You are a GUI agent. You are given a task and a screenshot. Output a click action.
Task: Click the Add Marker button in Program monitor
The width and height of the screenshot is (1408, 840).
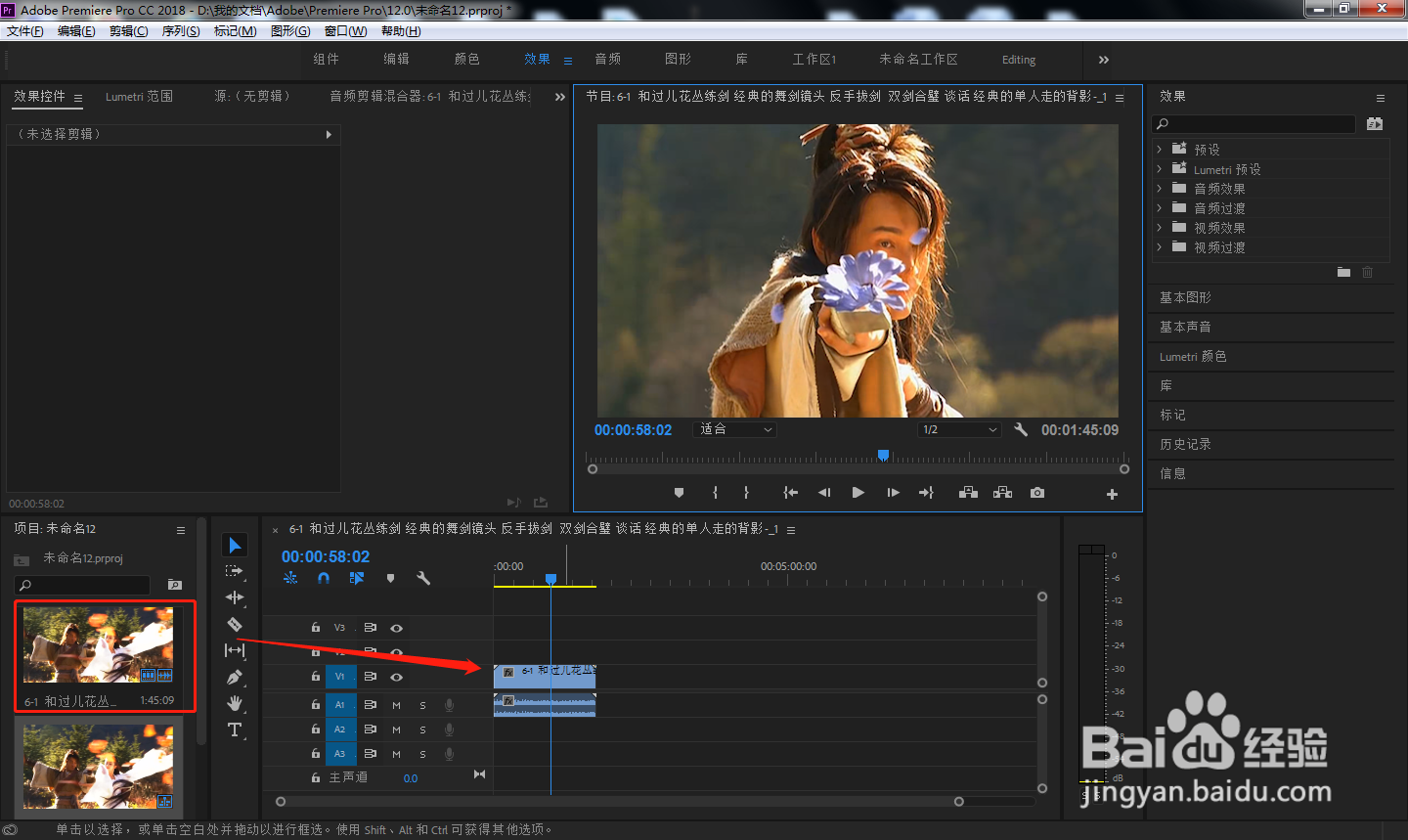[679, 493]
